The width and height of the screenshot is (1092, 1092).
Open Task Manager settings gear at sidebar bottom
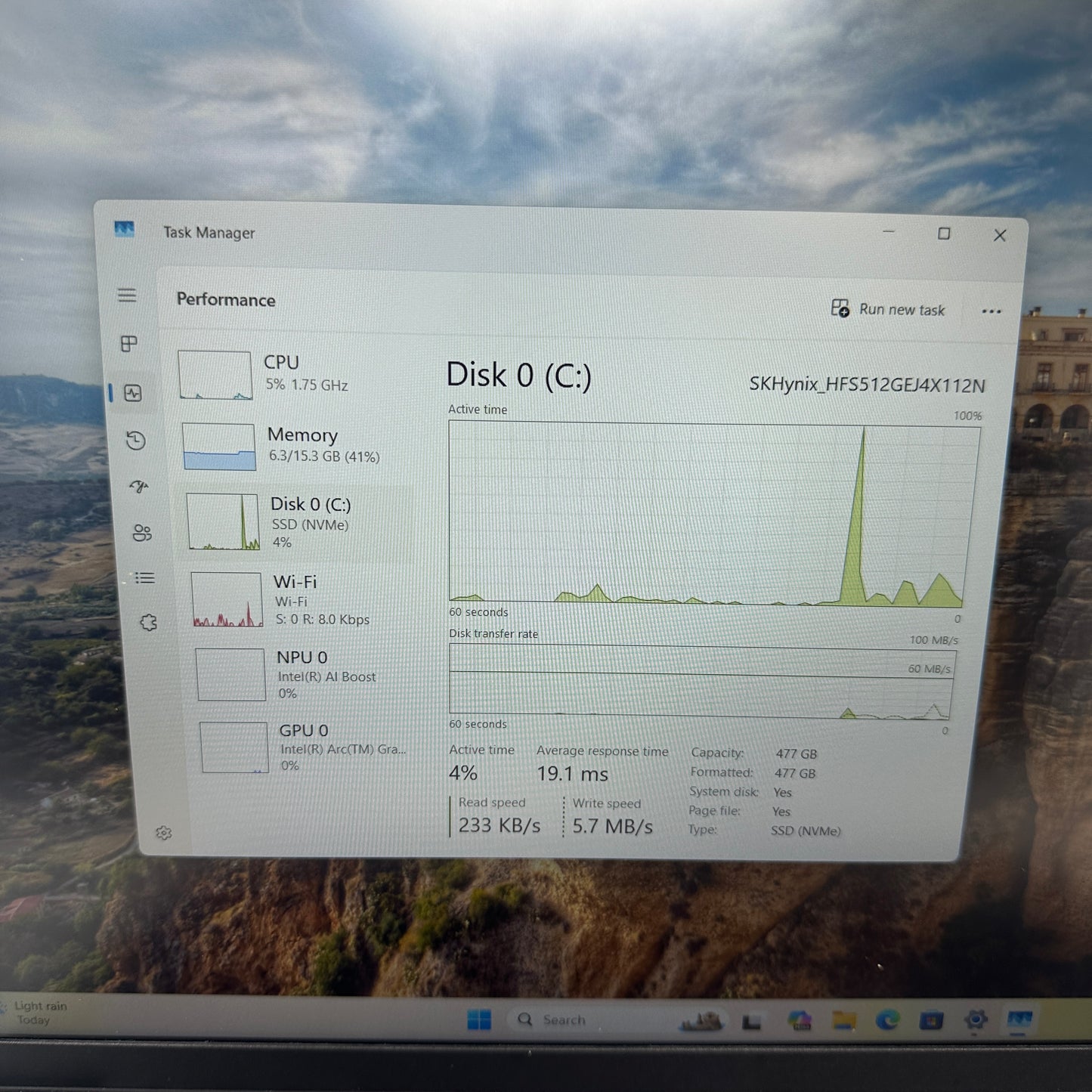click(x=164, y=833)
